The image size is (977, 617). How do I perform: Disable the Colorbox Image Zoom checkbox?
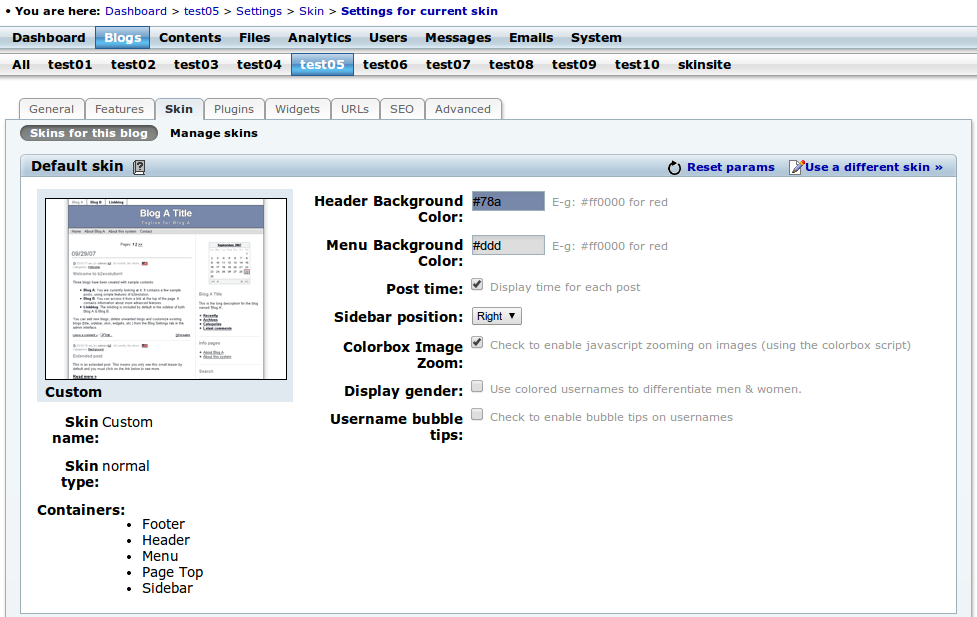click(477, 343)
